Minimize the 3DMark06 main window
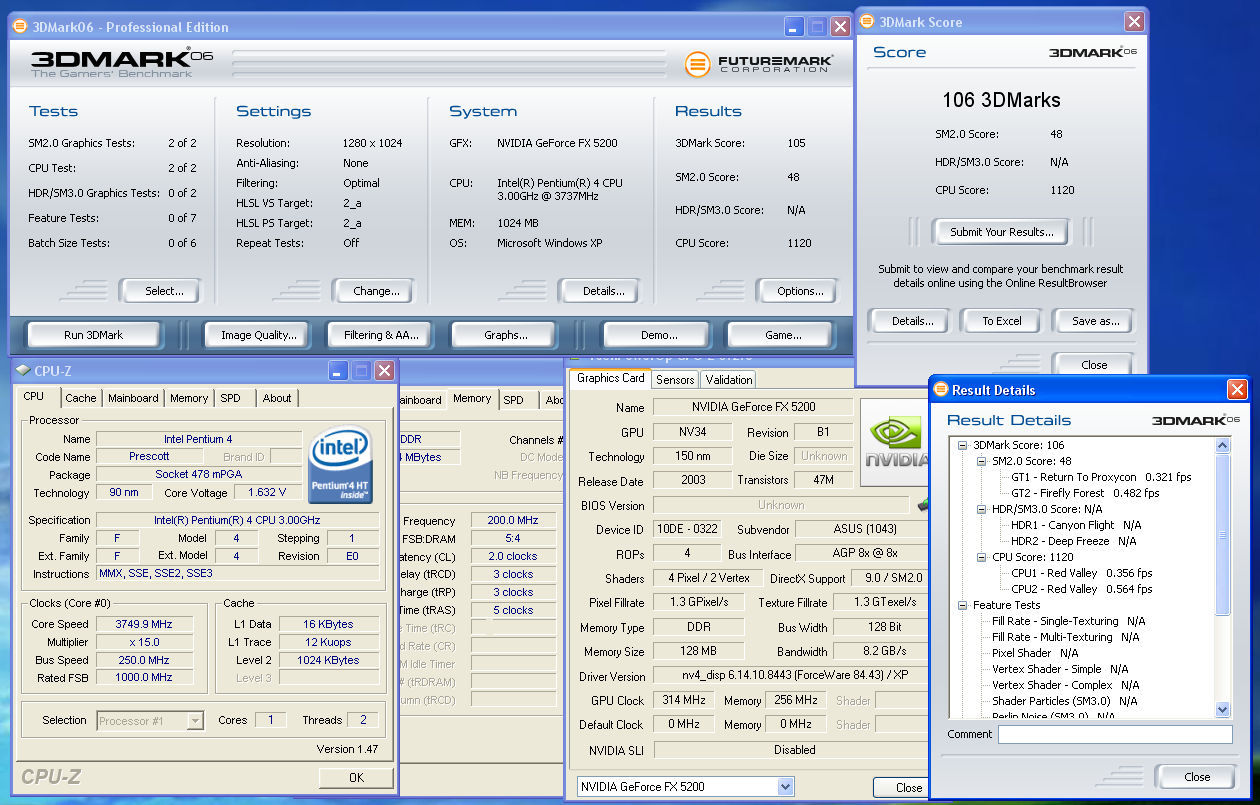This screenshot has width=1260, height=805. pos(794,27)
